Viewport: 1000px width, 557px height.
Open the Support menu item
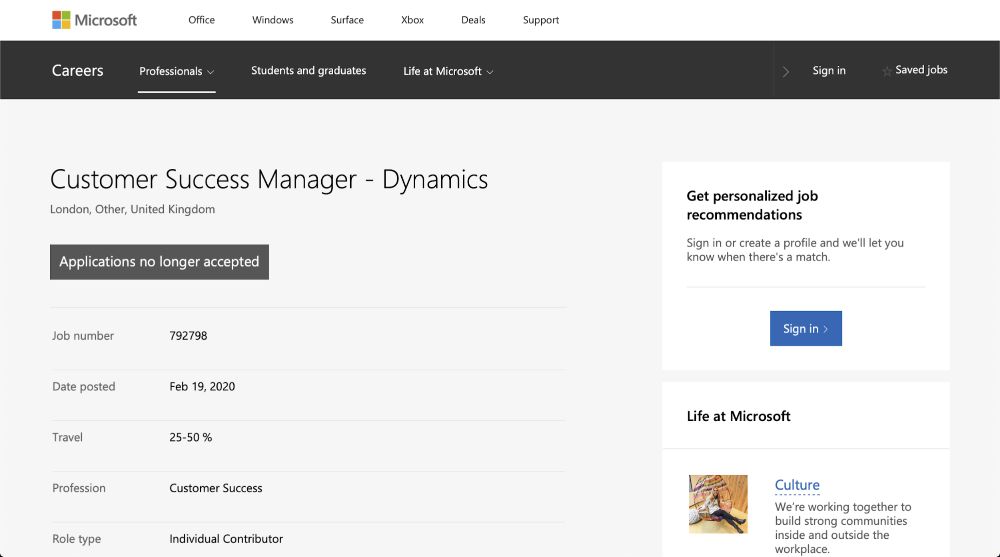[541, 20]
